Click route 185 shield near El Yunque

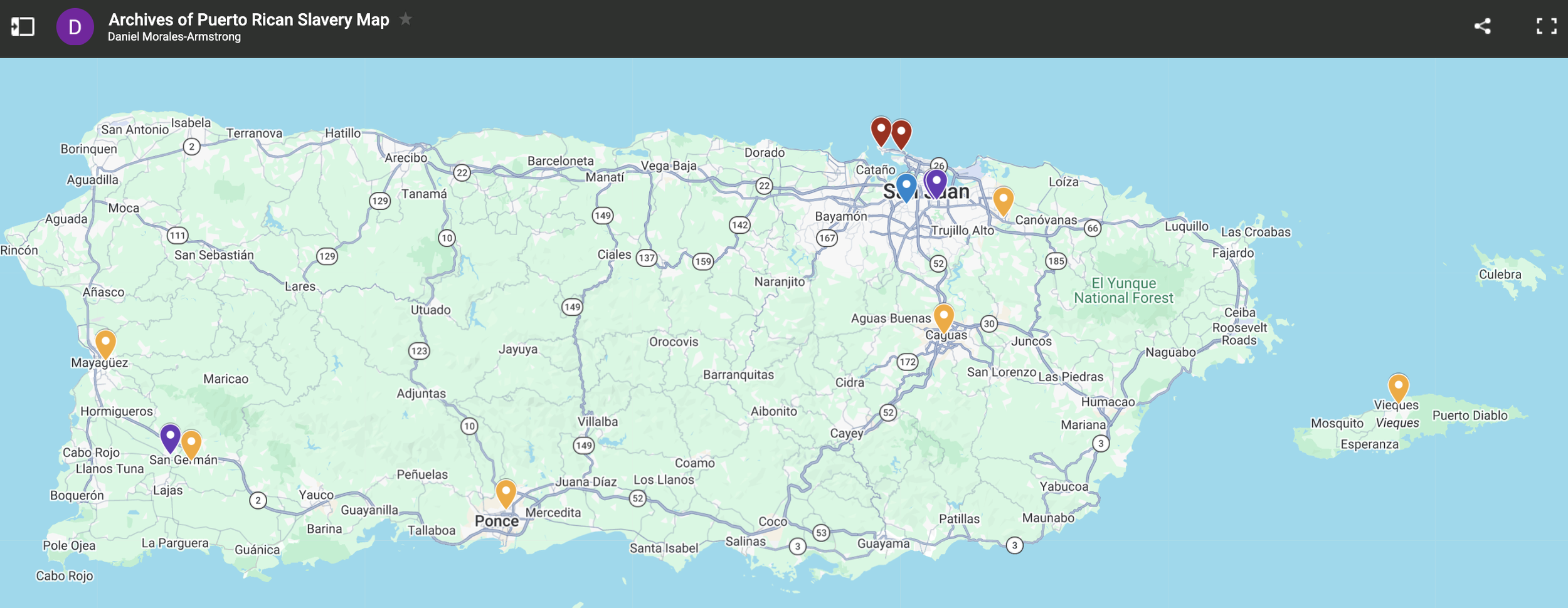tap(1056, 261)
